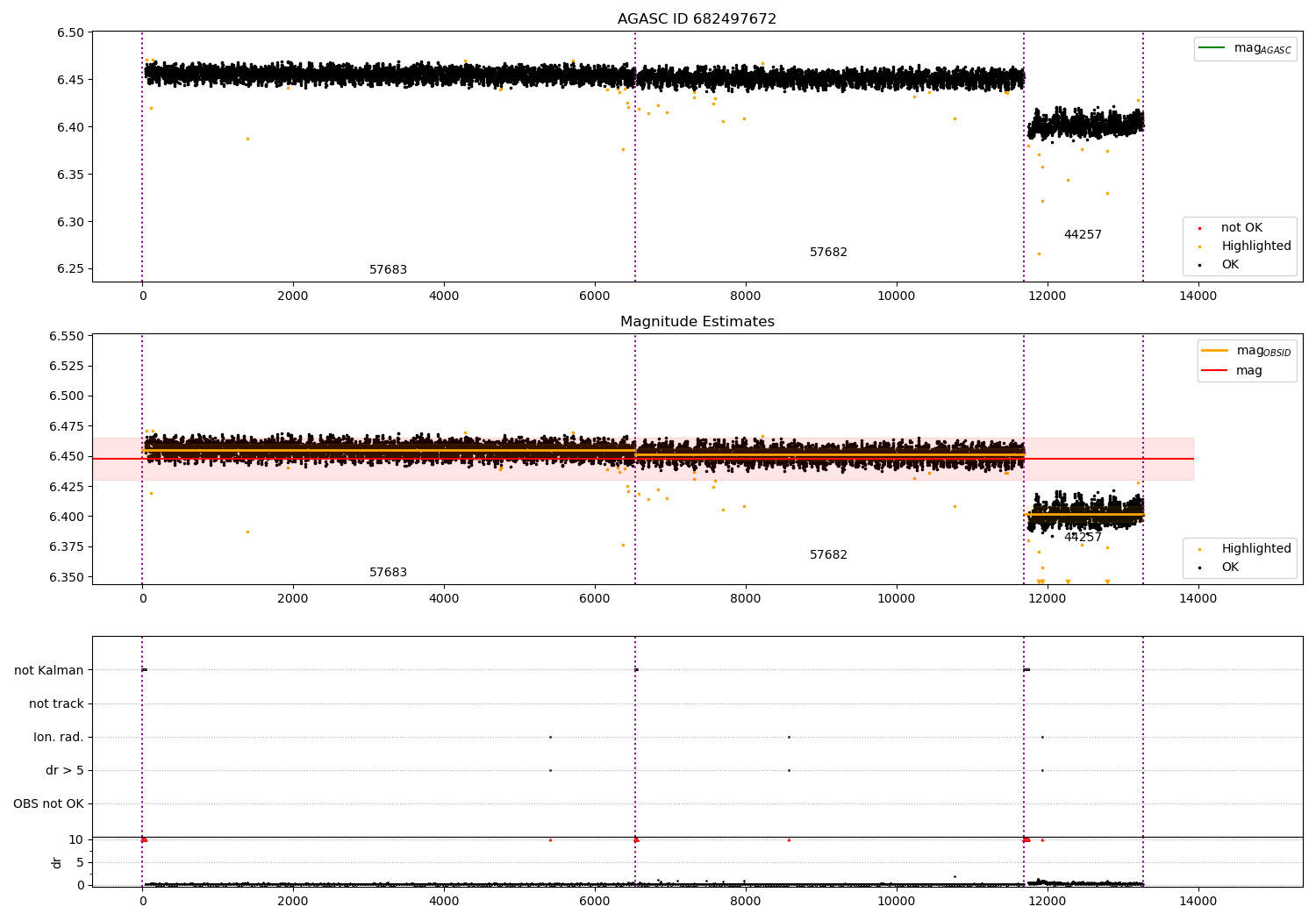Click the 6.50 y-axis tick in top plot

70,33
